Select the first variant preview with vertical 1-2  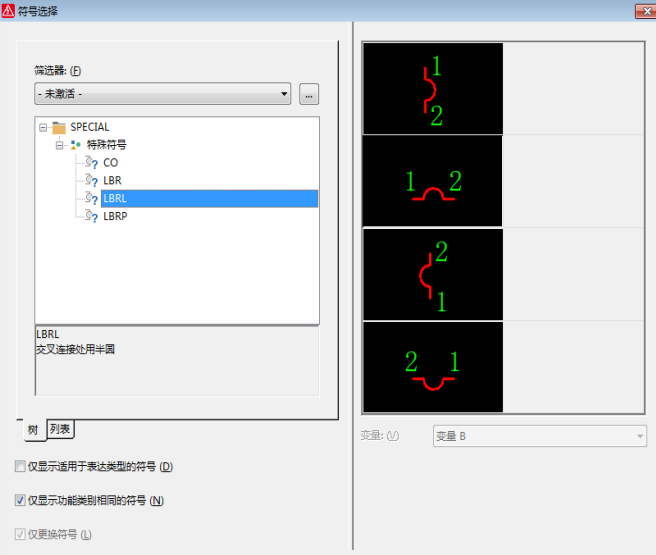pyautogui.click(x=433, y=89)
